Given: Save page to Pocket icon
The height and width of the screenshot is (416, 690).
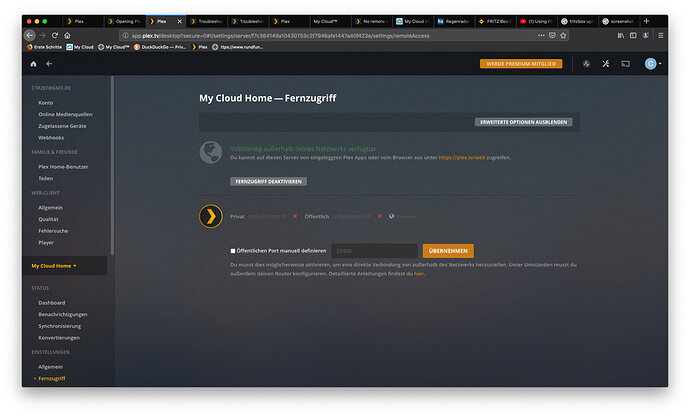Looking at the screenshot, I should click(x=552, y=35).
